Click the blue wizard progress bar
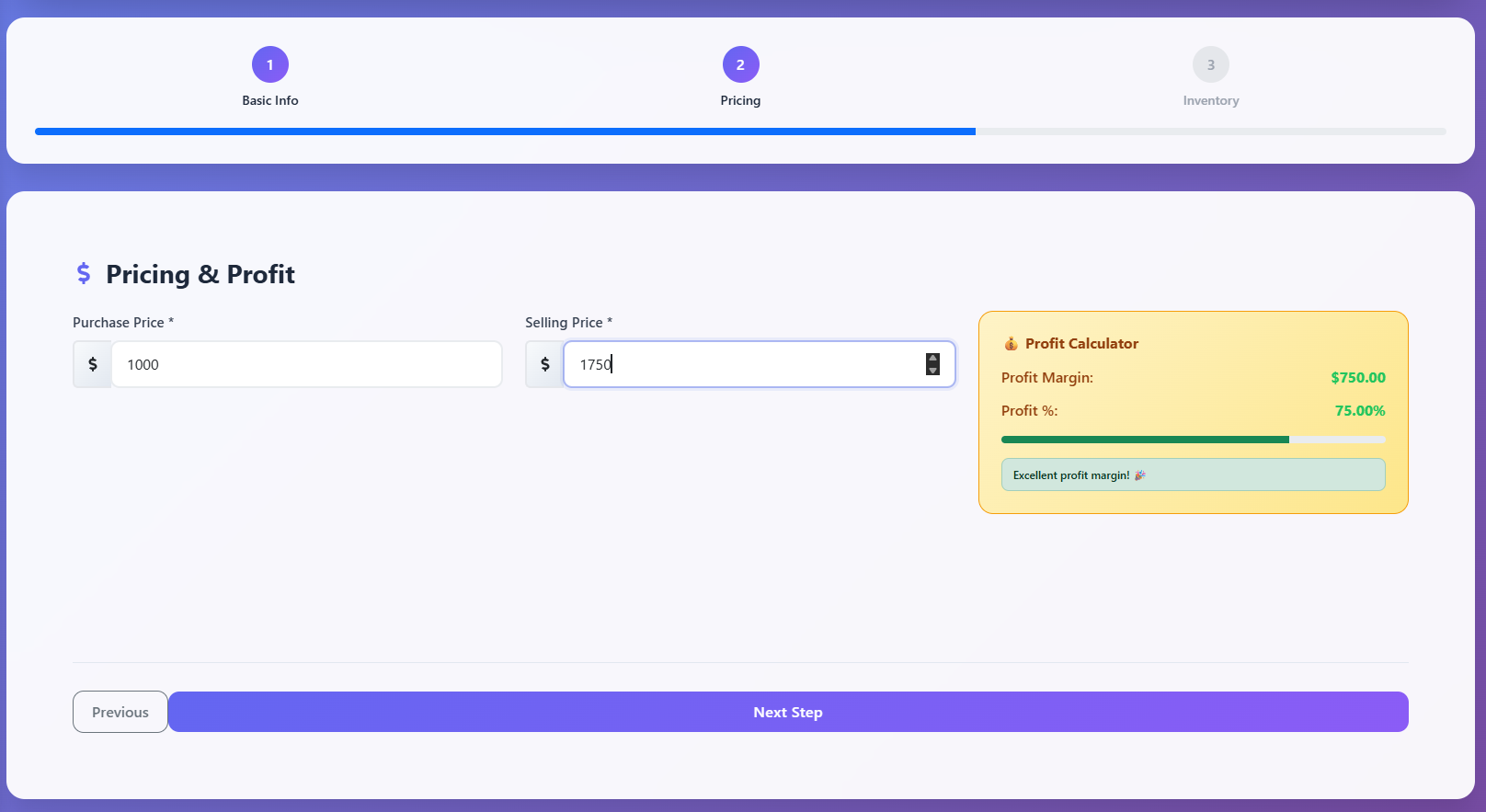 pyautogui.click(x=505, y=132)
